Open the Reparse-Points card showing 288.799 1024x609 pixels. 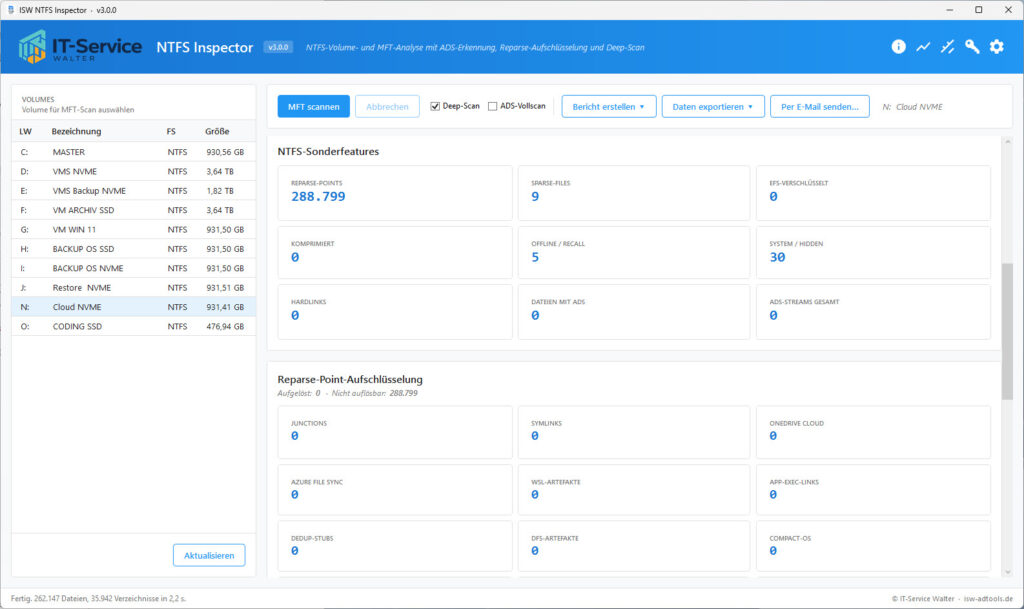pyautogui.click(x=395, y=193)
